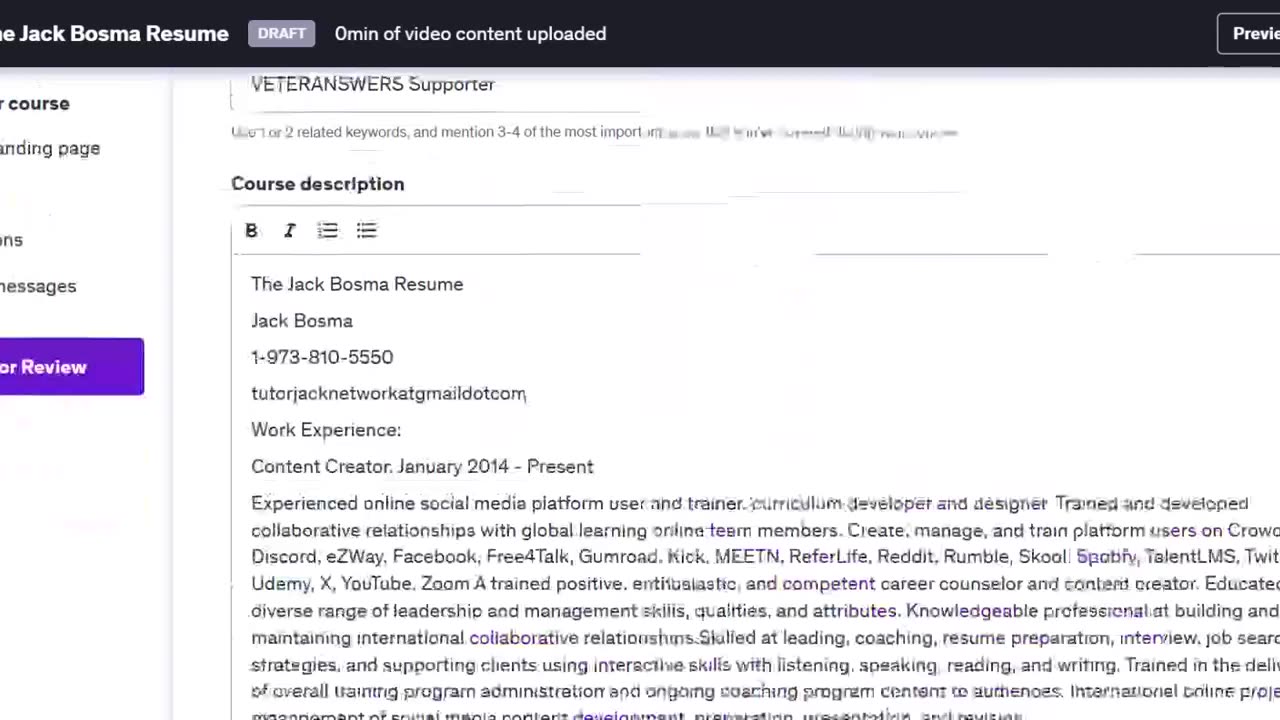Click '0min of video content uploaded' text

[x=470, y=34]
